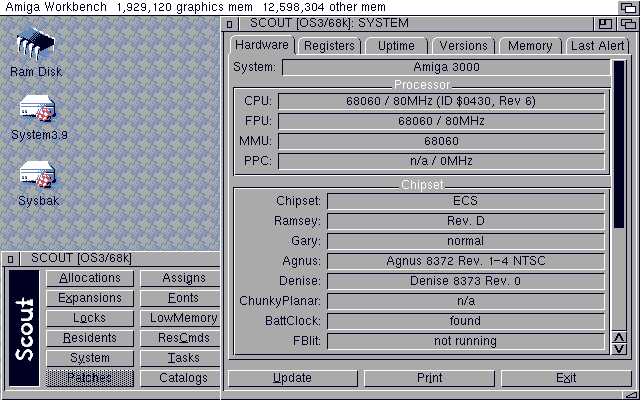Click the 'SCOUT [OS3/68k]: SYSTEM' title bar

(415, 24)
